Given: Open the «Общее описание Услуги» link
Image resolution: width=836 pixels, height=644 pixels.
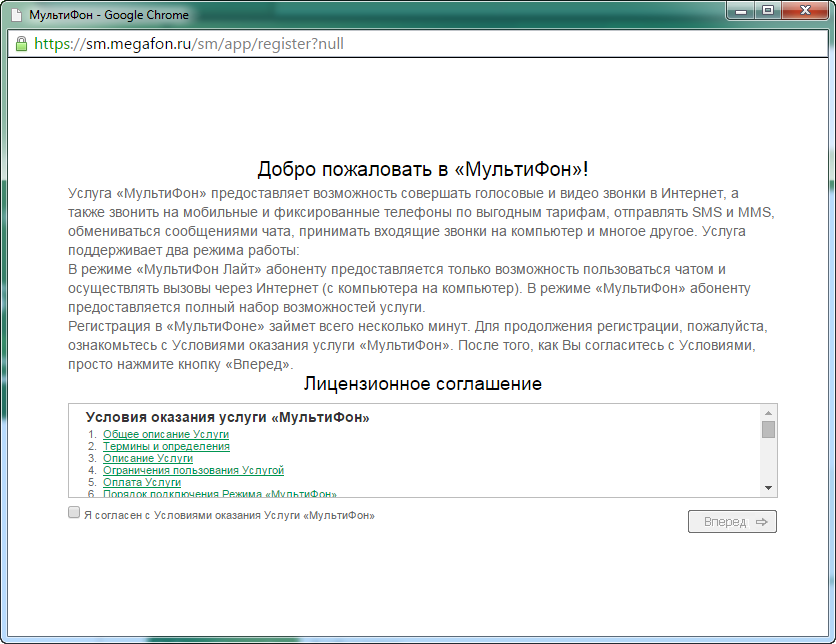Looking at the screenshot, I should click(x=166, y=435).
